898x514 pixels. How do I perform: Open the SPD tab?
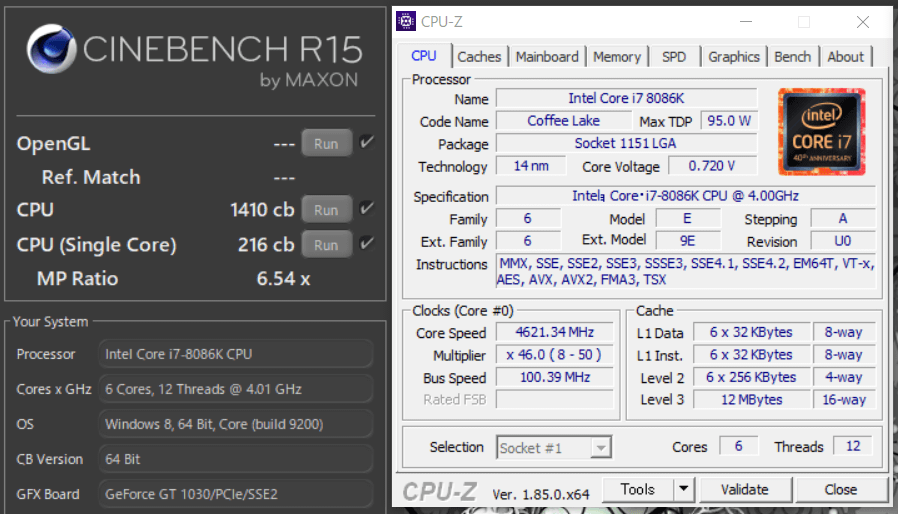point(674,57)
